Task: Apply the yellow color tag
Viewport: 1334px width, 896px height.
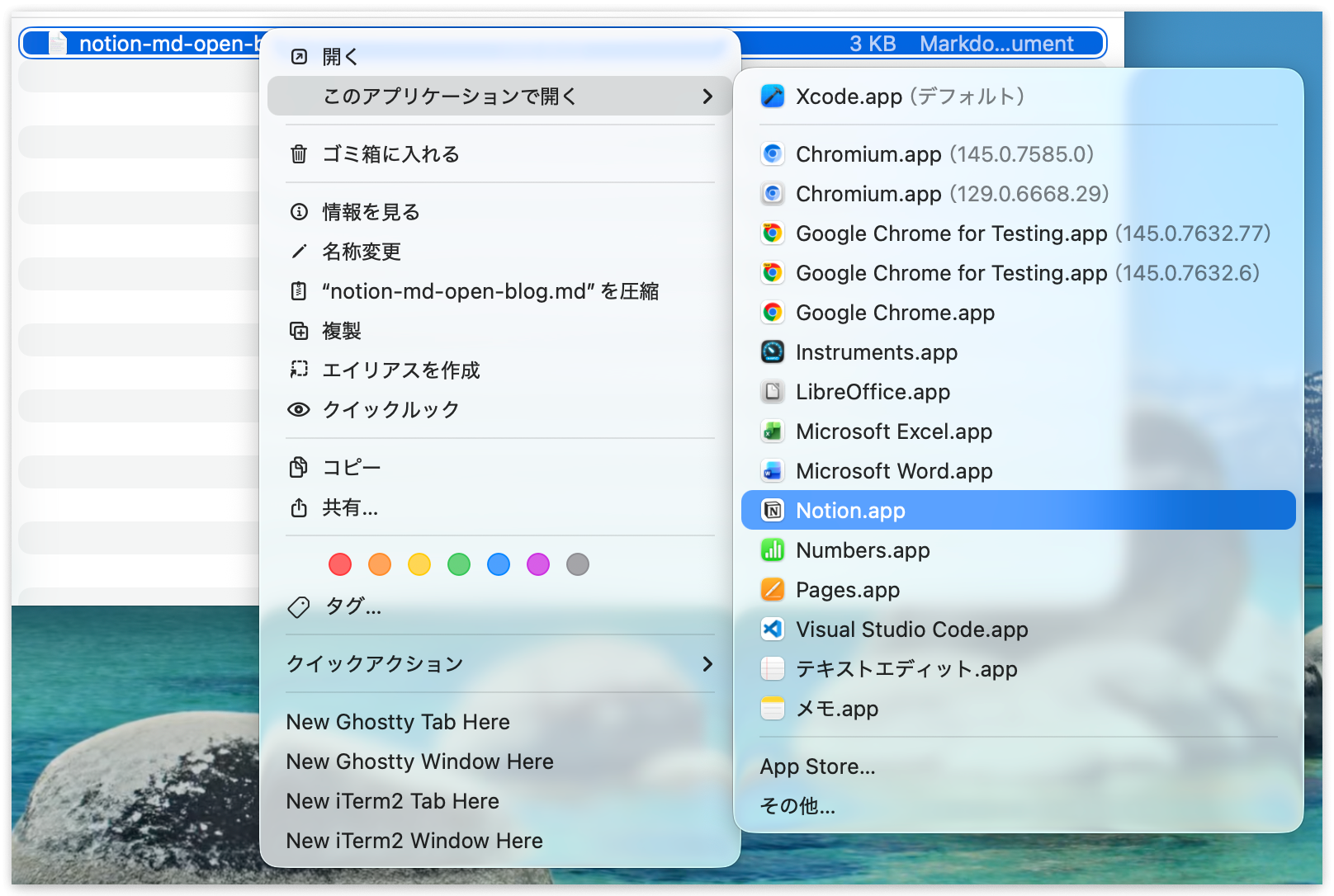Action: point(419,564)
